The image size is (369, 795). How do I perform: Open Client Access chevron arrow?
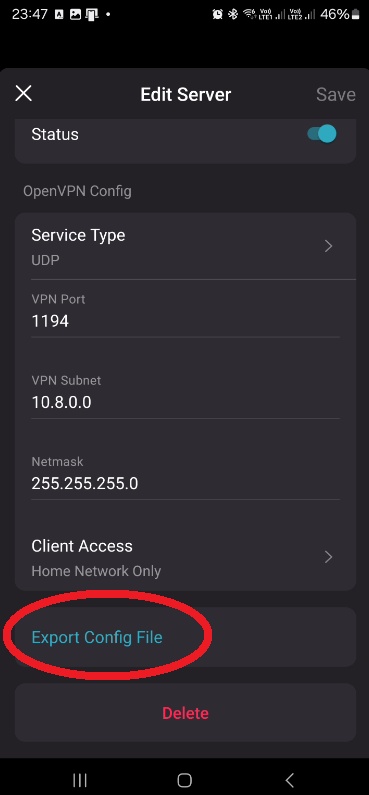328,557
